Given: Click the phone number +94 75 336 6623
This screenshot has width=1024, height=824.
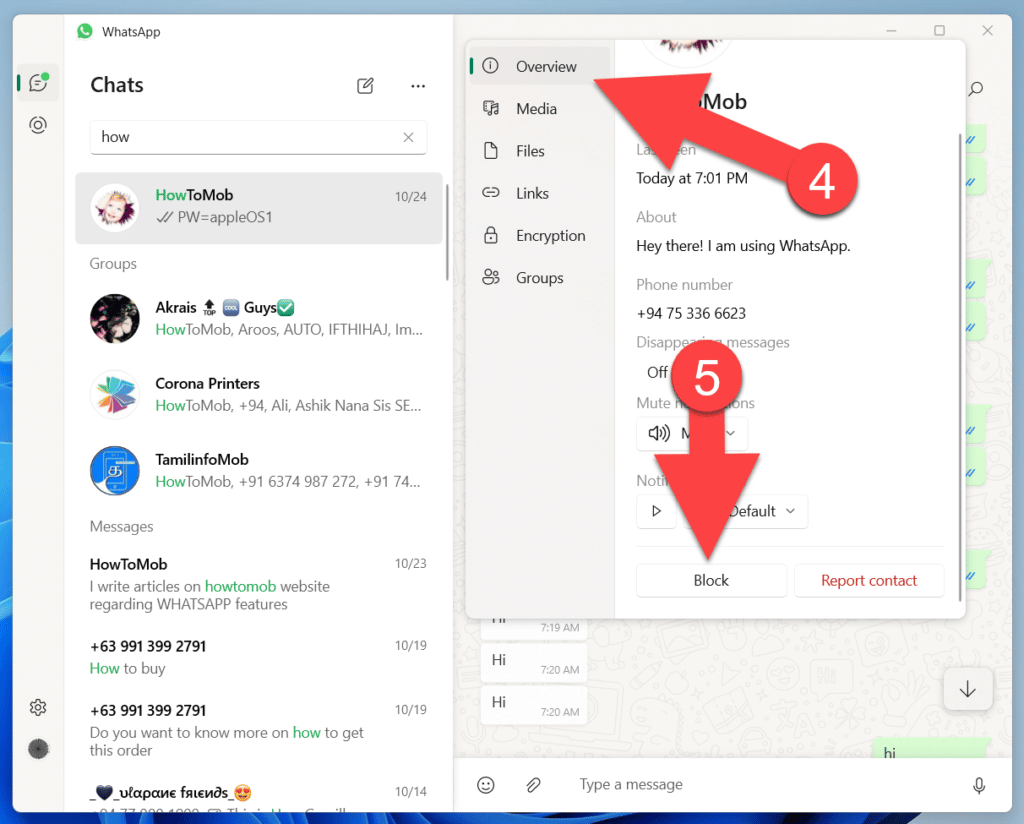Looking at the screenshot, I should [x=691, y=313].
